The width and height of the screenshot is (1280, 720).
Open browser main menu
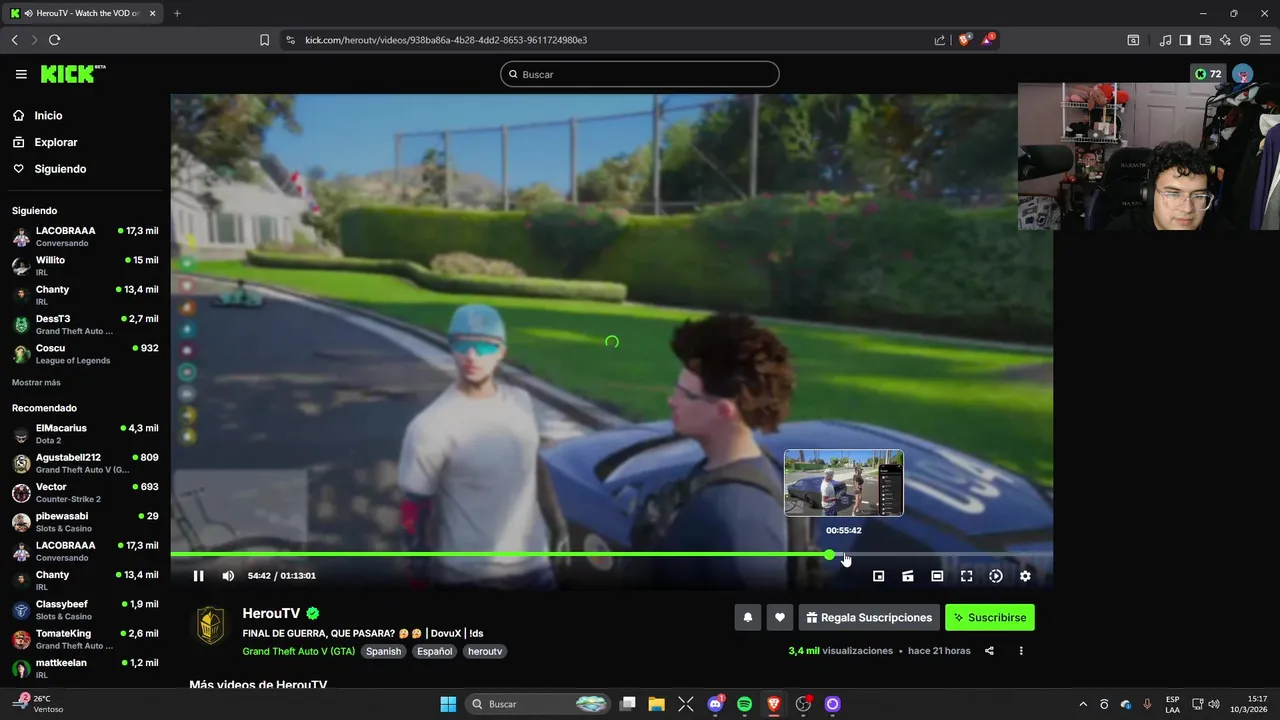point(1265,40)
